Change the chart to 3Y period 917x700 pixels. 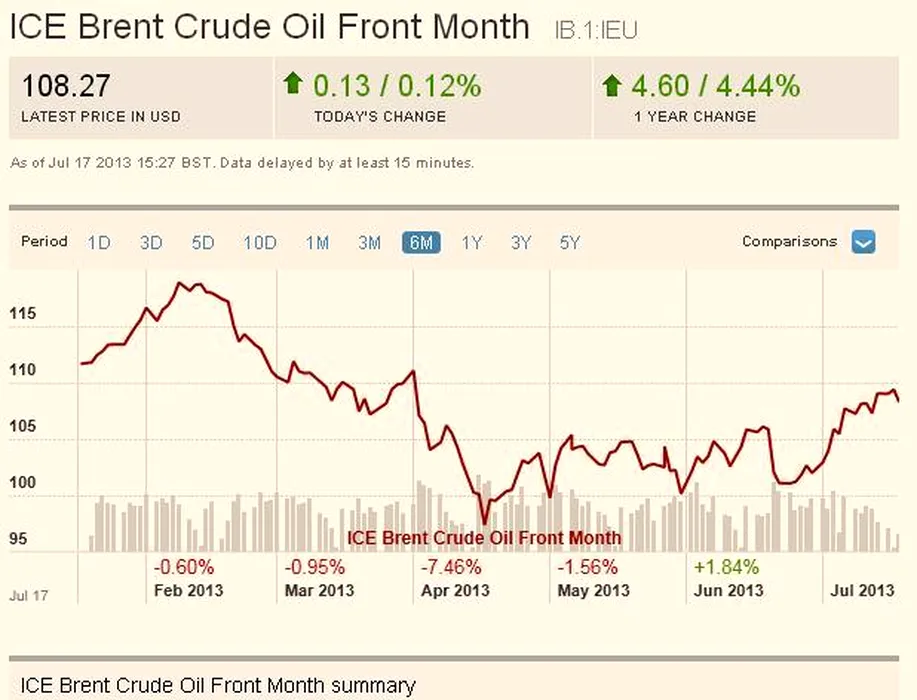click(521, 242)
